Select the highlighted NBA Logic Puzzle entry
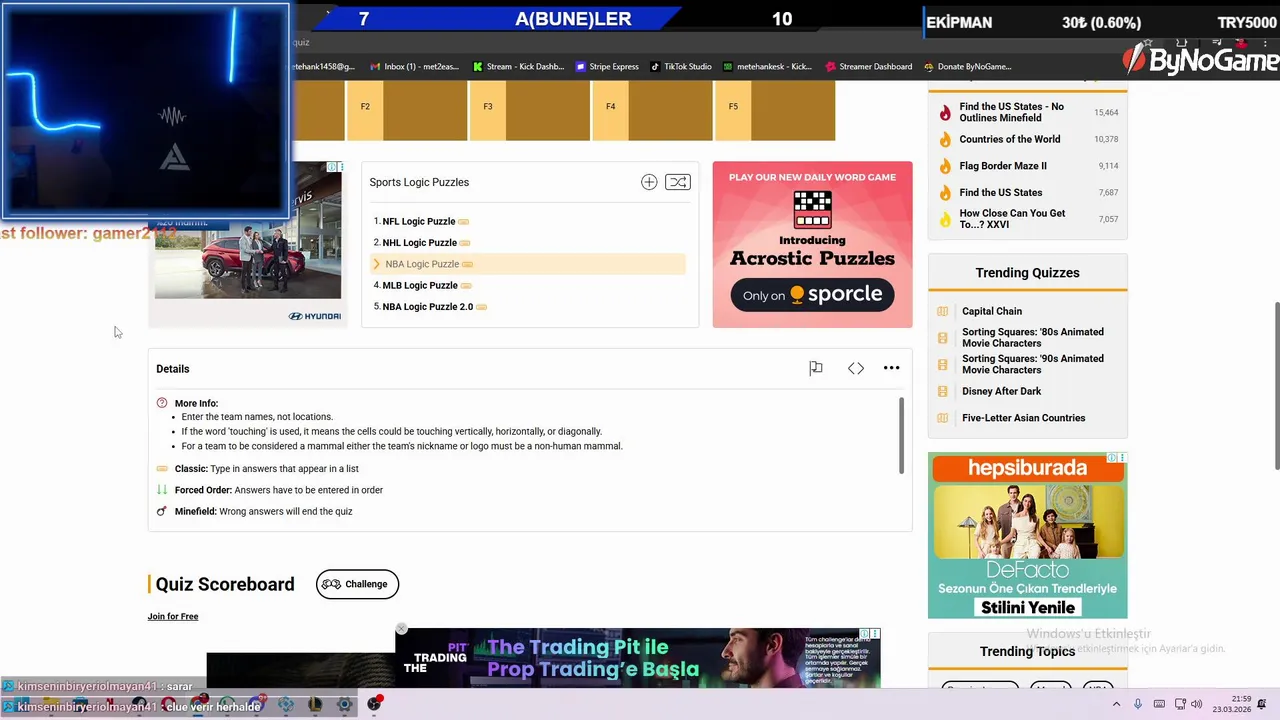1280x720 pixels. (x=529, y=264)
